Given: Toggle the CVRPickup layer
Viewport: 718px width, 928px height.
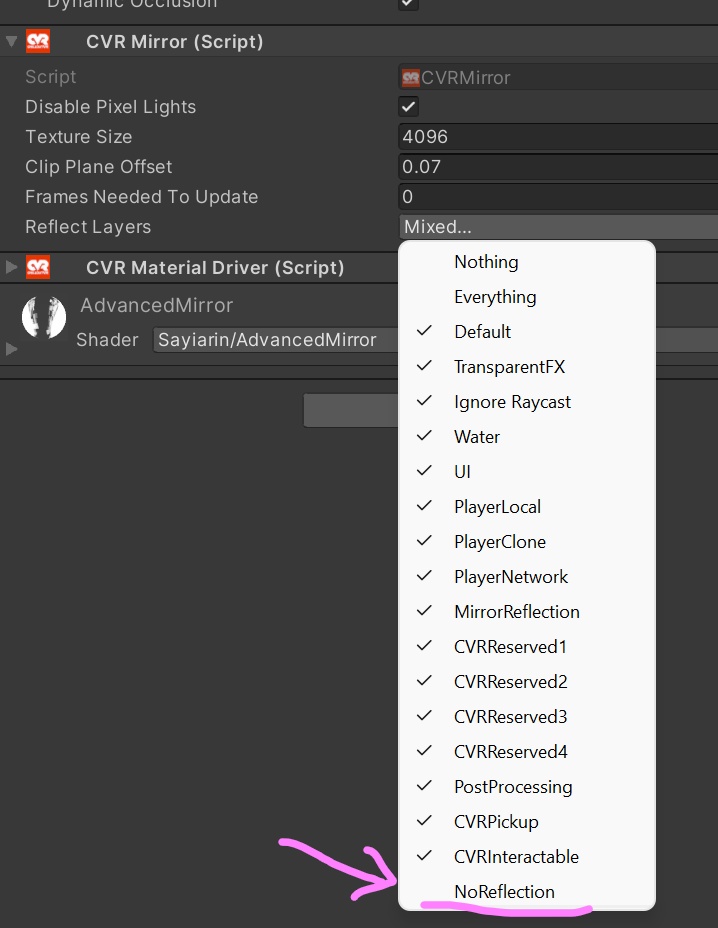Looking at the screenshot, I should tap(527, 821).
